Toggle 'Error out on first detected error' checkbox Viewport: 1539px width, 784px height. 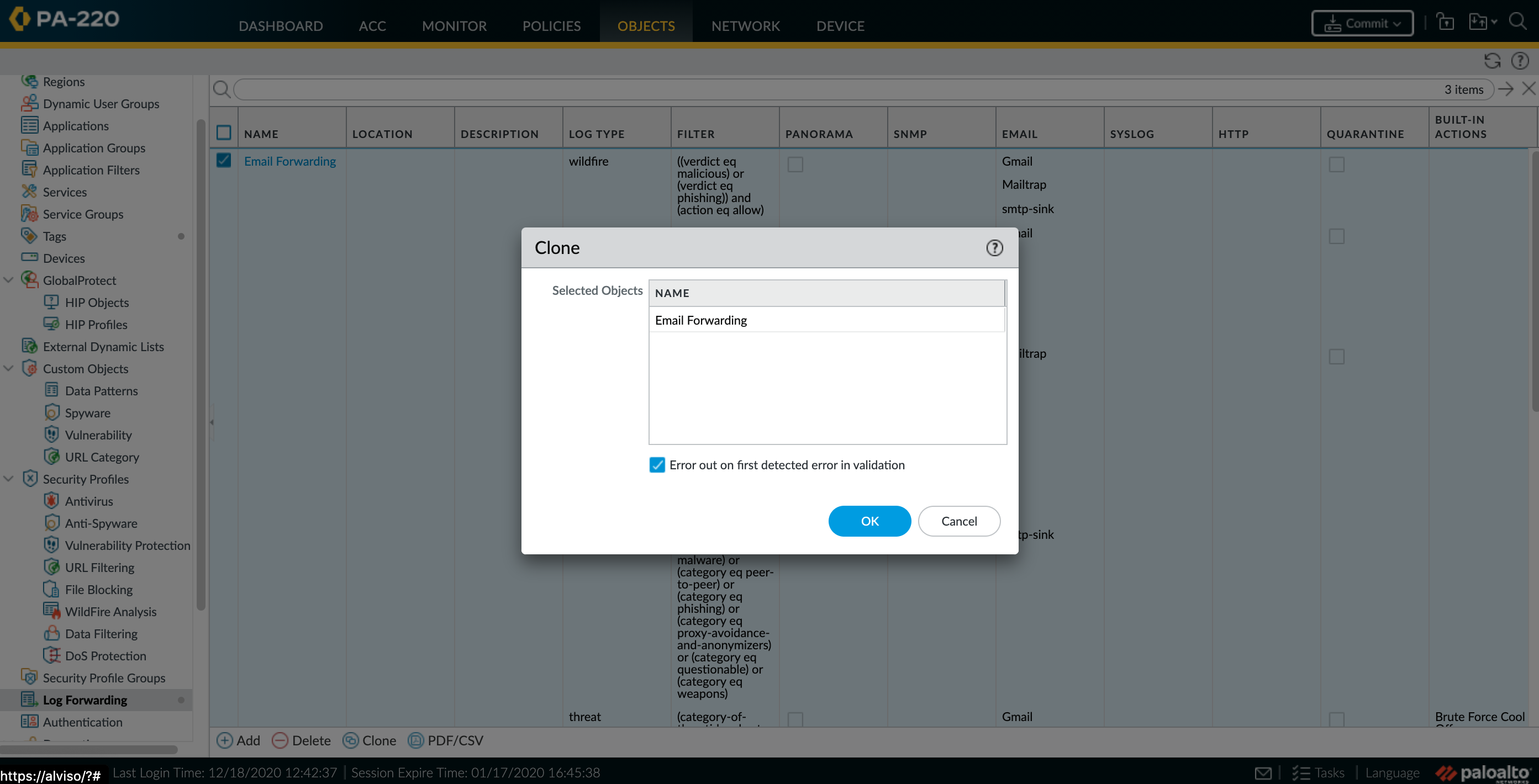tap(657, 464)
